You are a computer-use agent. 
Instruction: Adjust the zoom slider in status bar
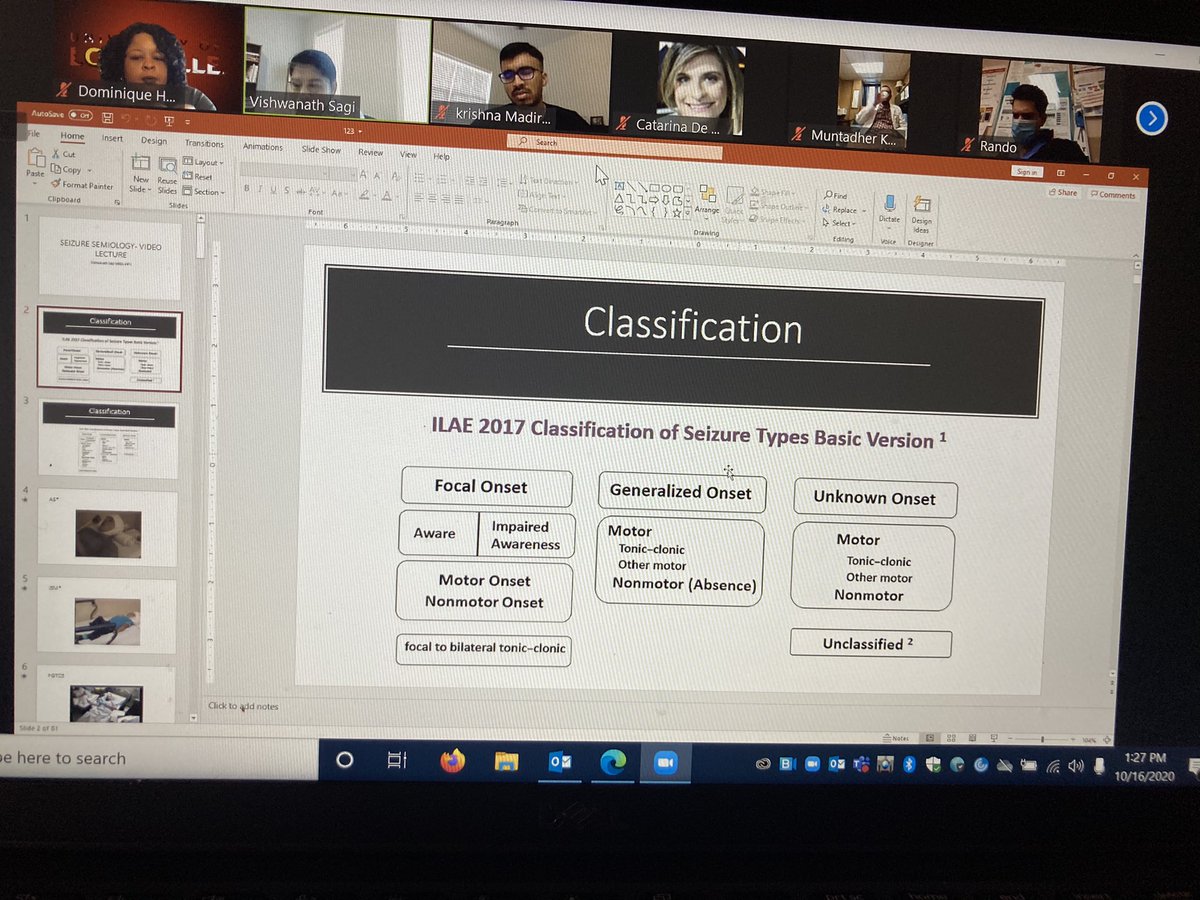(1042, 739)
